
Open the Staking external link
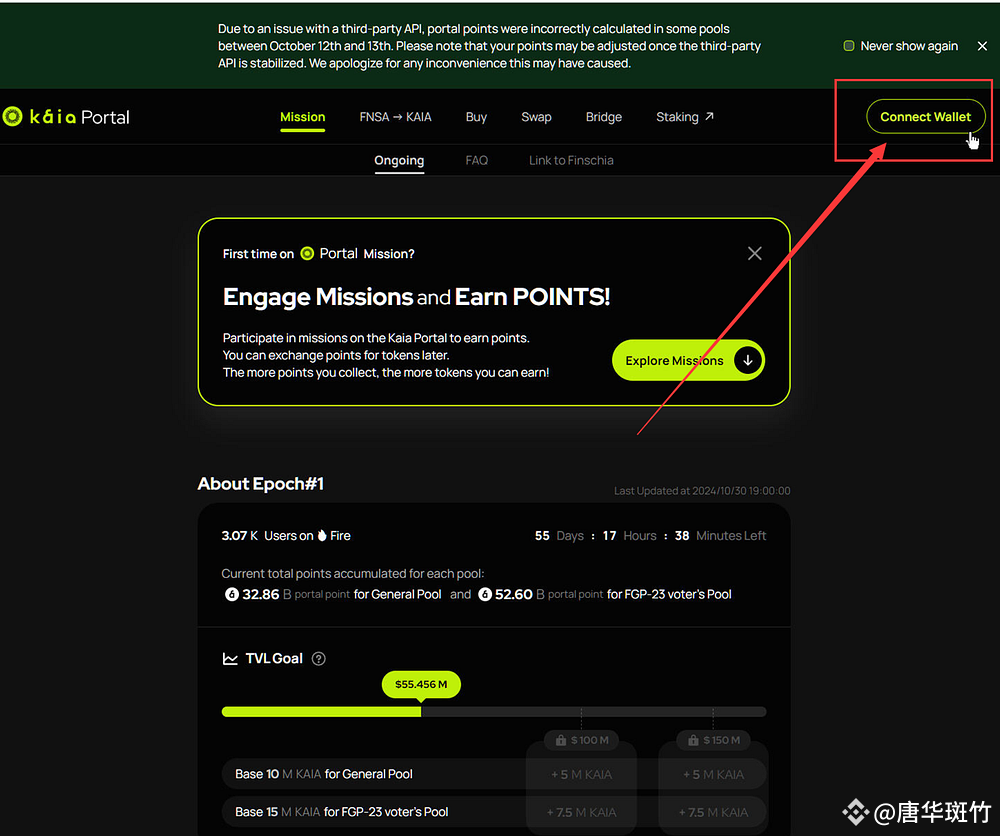[x=685, y=117]
